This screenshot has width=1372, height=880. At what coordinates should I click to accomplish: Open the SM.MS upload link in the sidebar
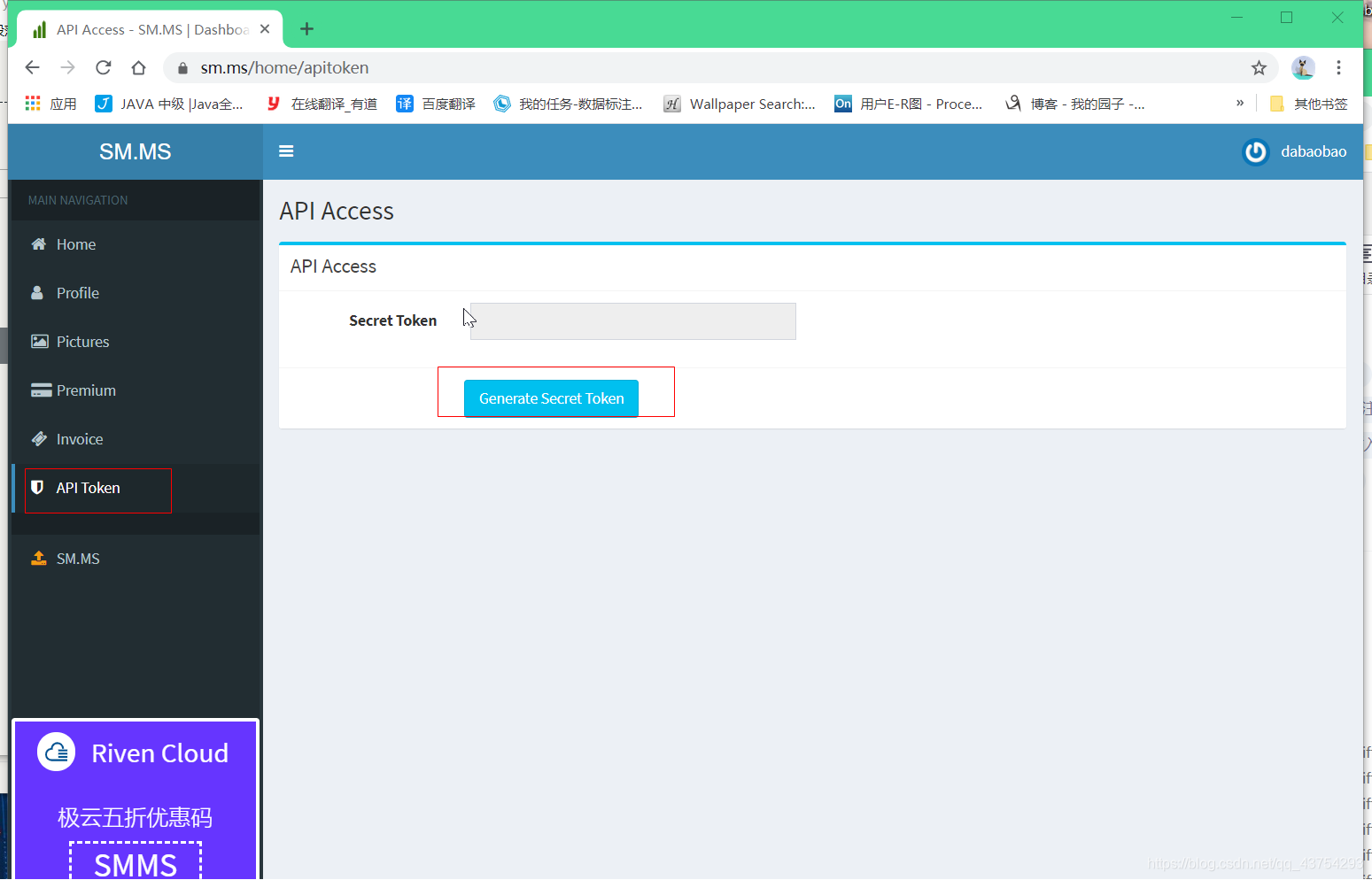(x=136, y=559)
